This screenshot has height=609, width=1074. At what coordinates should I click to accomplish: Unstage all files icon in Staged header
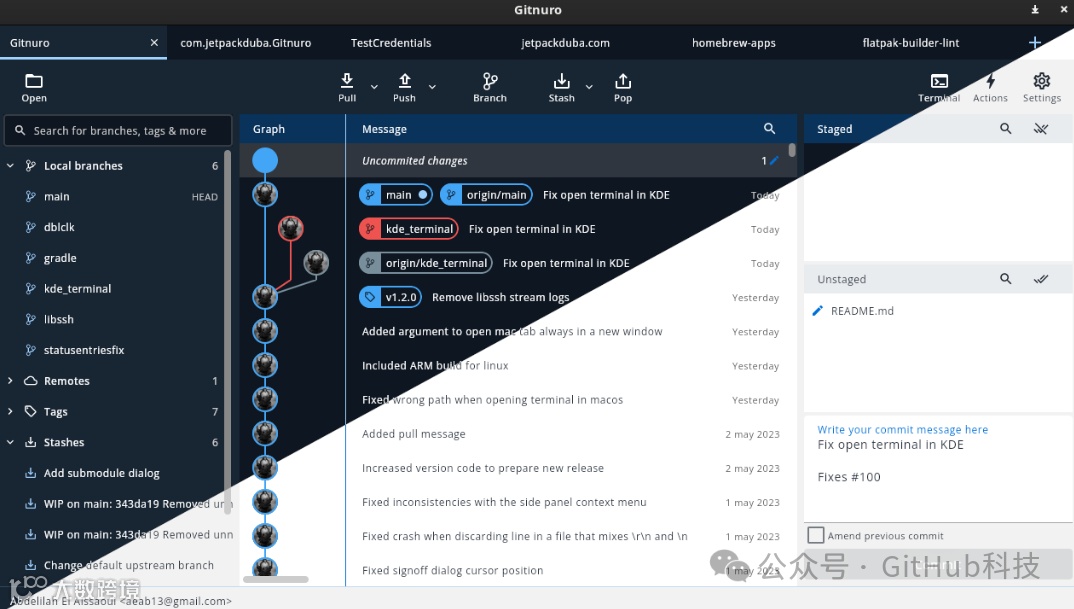coord(1041,129)
